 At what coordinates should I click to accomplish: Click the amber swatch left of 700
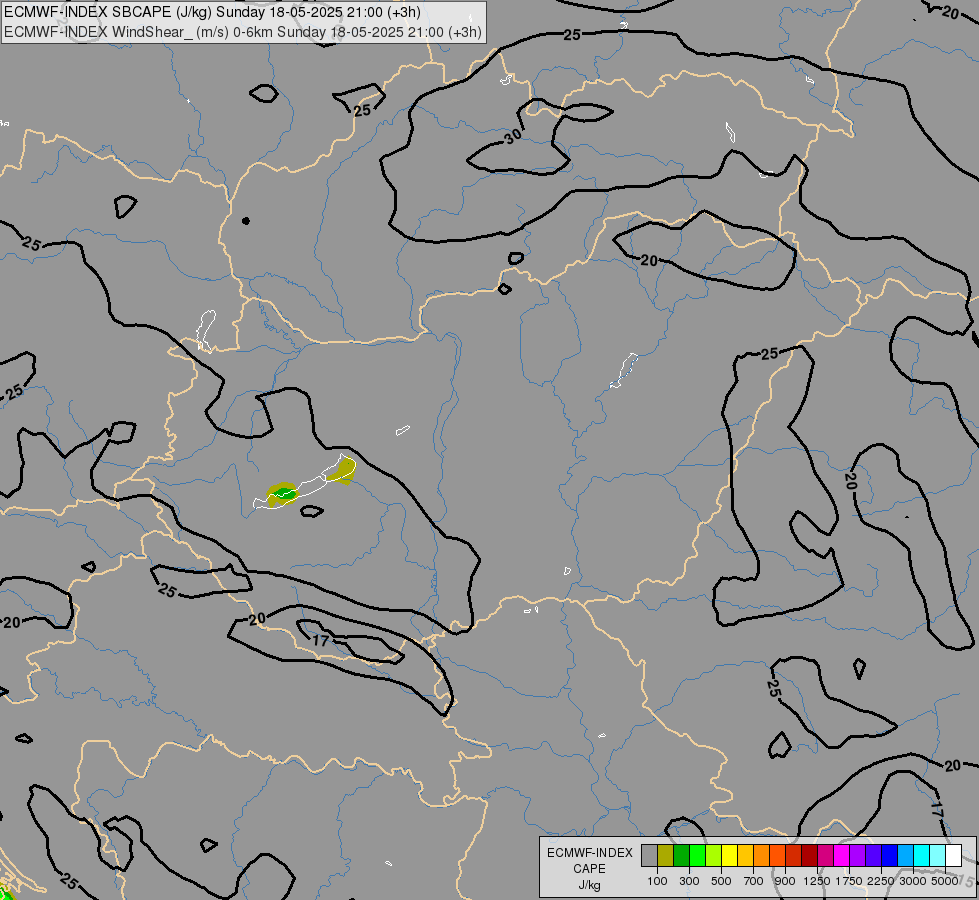coord(745,855)
